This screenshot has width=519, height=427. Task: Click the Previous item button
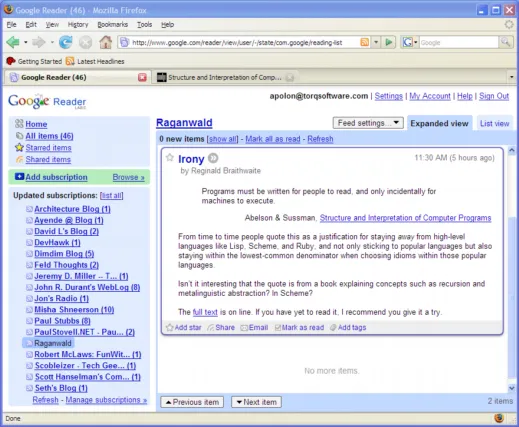click(192, 402)
